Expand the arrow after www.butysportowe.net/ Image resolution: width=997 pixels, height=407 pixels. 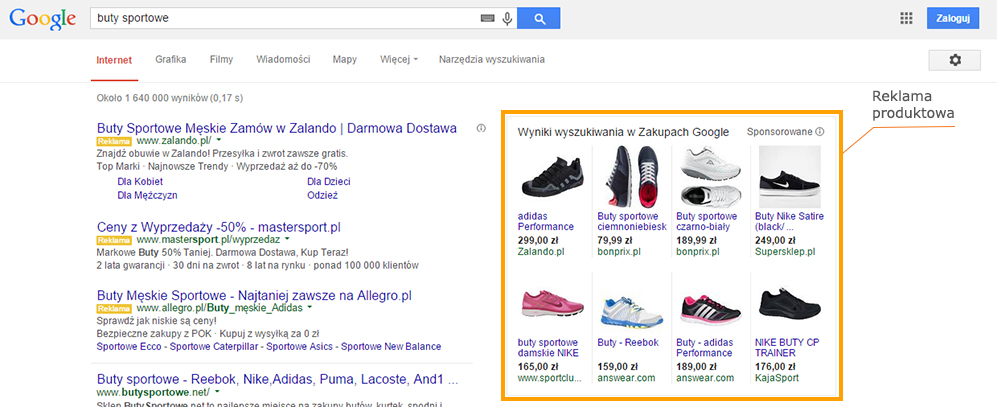click(216, 391)
